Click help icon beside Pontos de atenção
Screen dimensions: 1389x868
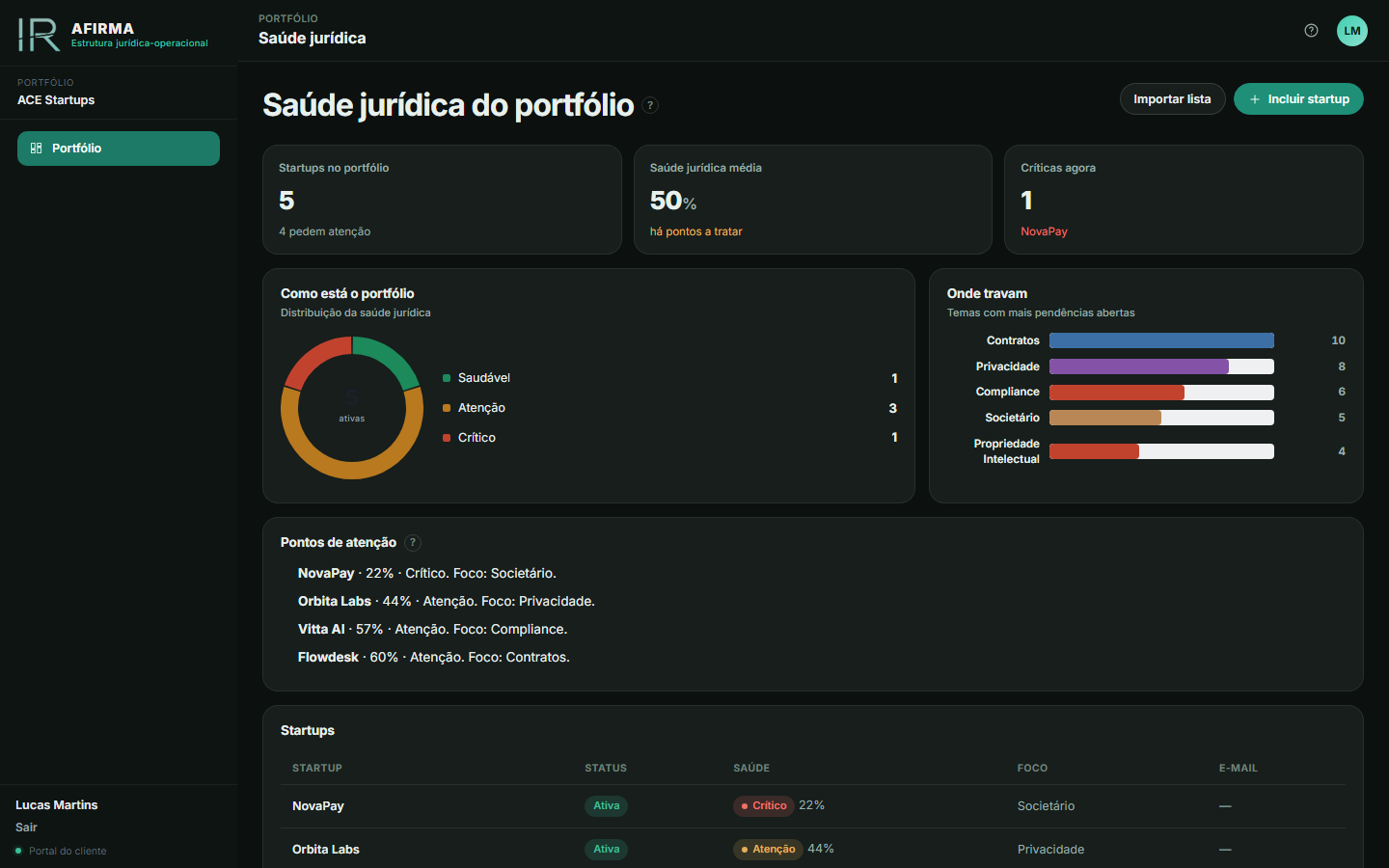coord(413,543)
